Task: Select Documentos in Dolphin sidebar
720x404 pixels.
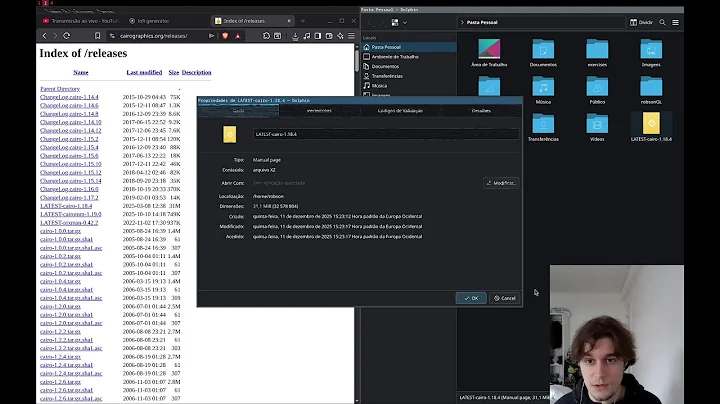Action: (x=409, y=66)
